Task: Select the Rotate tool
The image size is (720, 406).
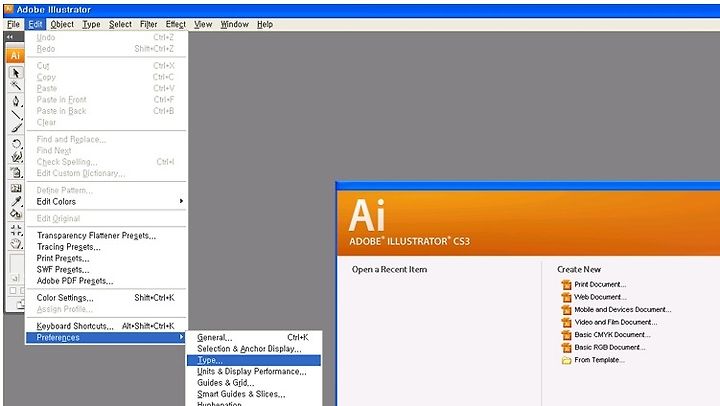Action: pyautogui.click(x=16, y=143)
